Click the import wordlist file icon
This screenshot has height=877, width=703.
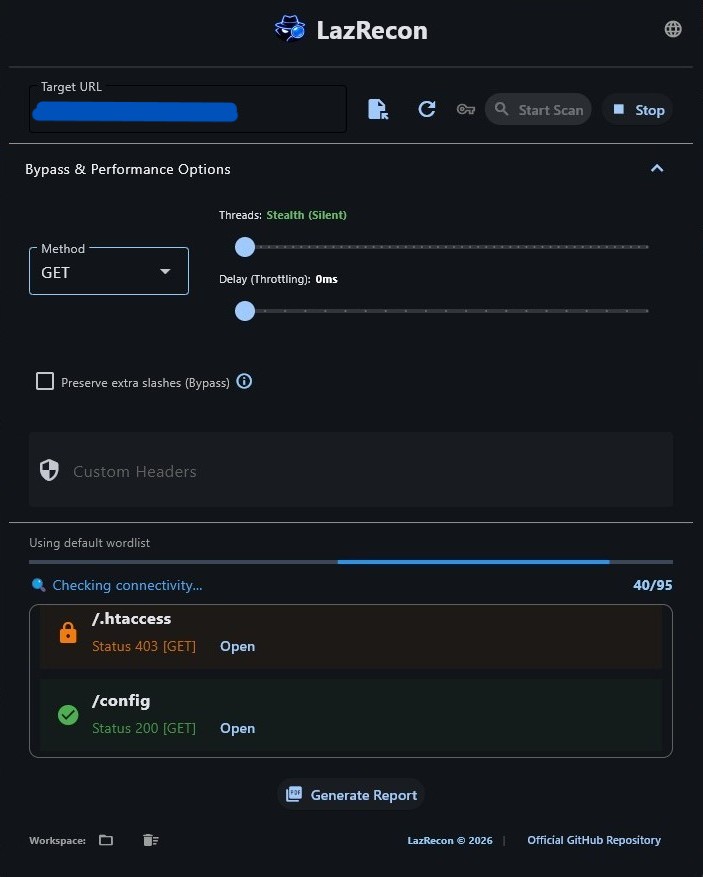pyautogui.click(x=378, y=109)
